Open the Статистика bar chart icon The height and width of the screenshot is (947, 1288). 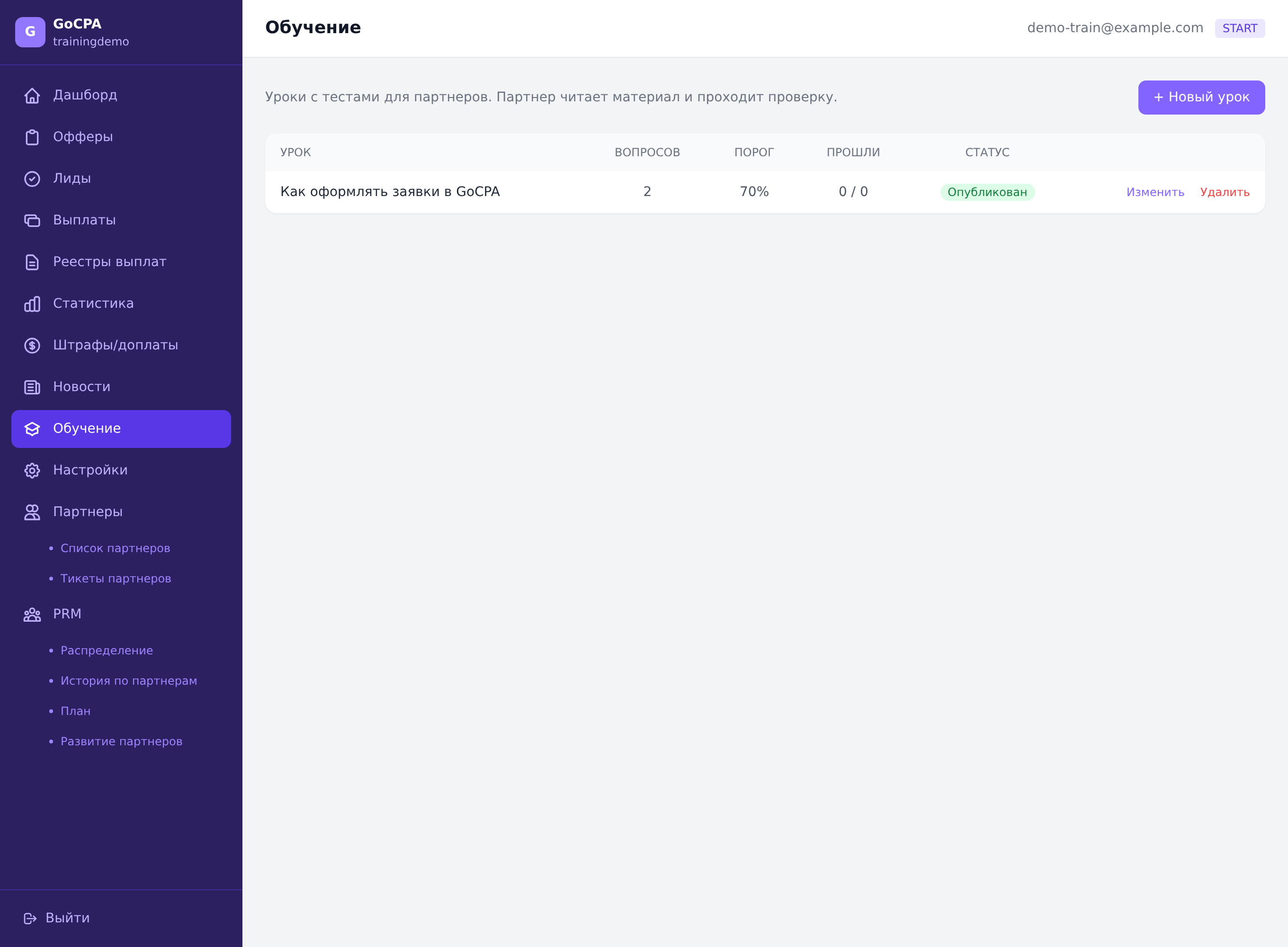click(x=32, y=304)
